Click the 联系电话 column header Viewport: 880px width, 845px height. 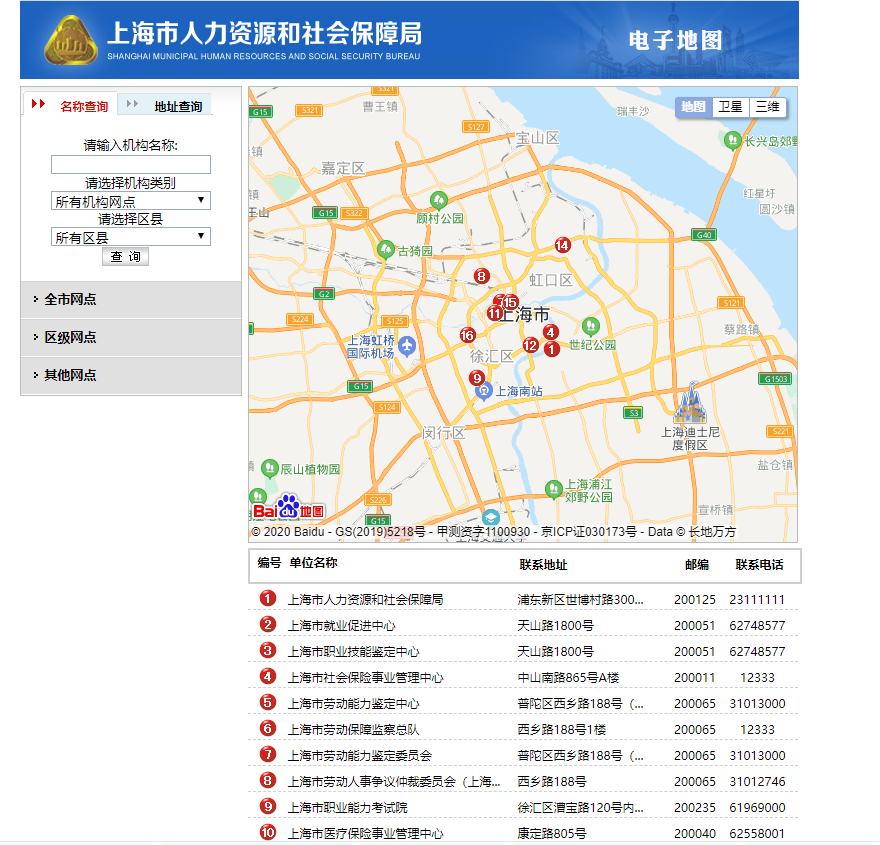click(759, 565)
